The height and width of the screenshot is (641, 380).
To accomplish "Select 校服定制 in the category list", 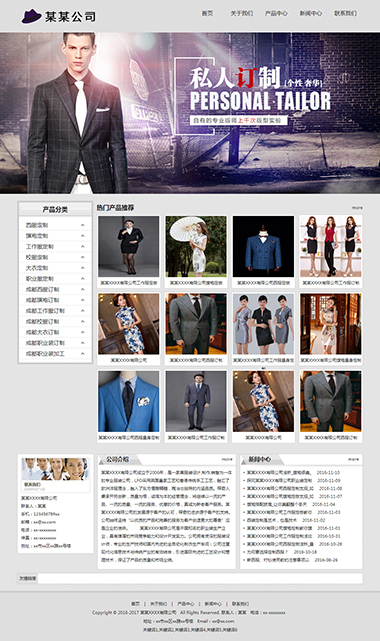I will tap(37, 257).
